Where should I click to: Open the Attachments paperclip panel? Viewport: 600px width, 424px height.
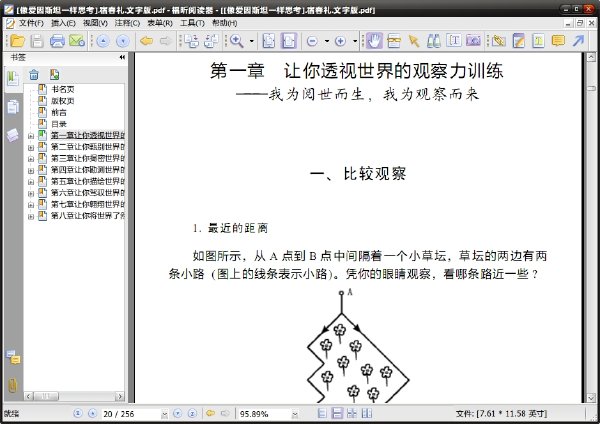tap(13, 385)
